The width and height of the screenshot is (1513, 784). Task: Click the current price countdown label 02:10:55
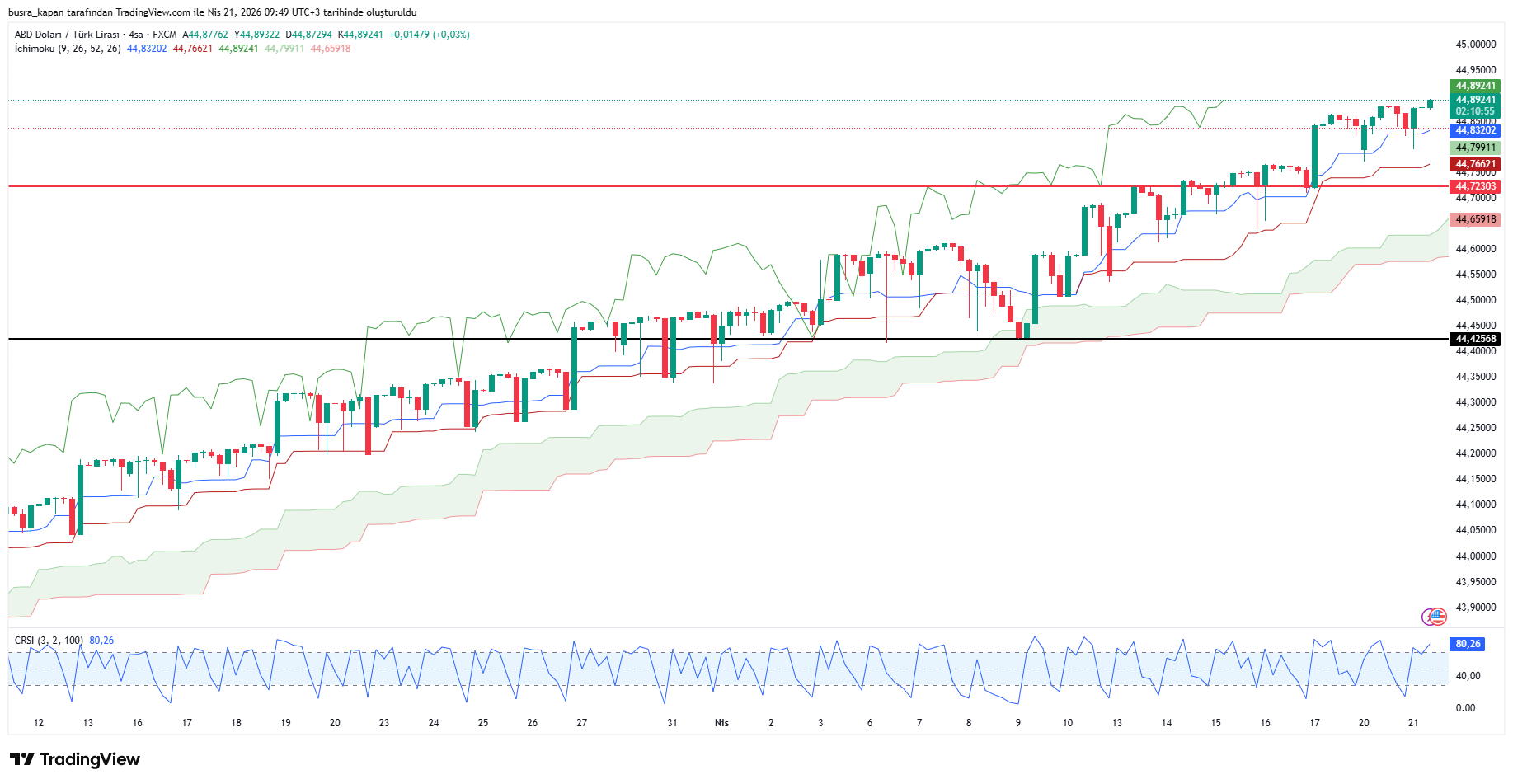click(1474, 110)
